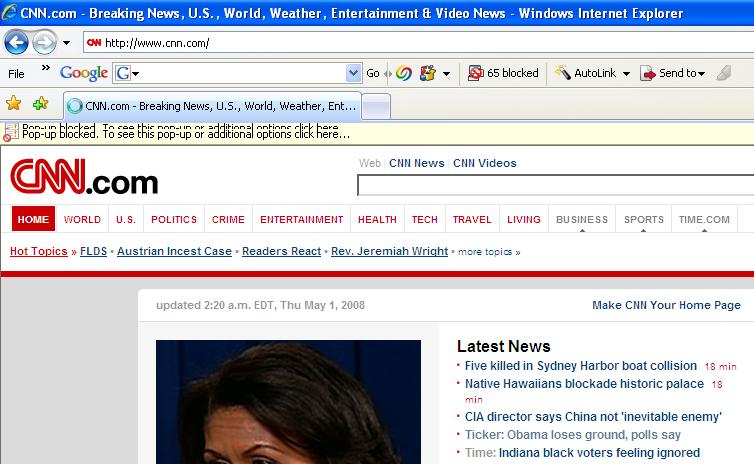
Task: Click the Add to Favorites plus-star icon
Action: click(40, 103)
